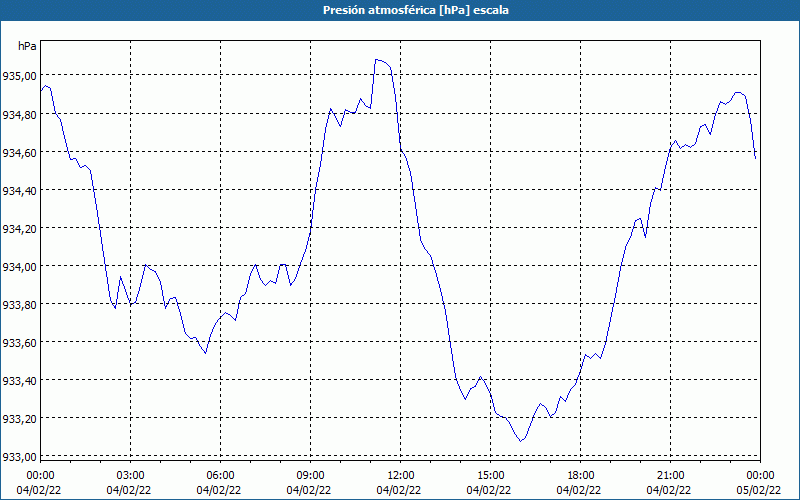Screen dimensions: 800x500
Task: Click the 04/02/22 date under 12:00
Action: point(398,490)
